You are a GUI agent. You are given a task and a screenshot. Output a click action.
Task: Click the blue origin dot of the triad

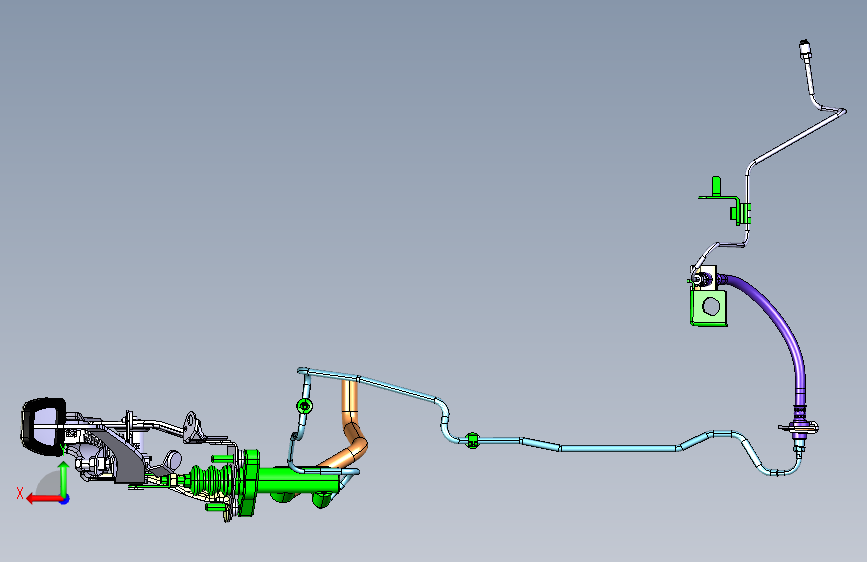point(65,499)
